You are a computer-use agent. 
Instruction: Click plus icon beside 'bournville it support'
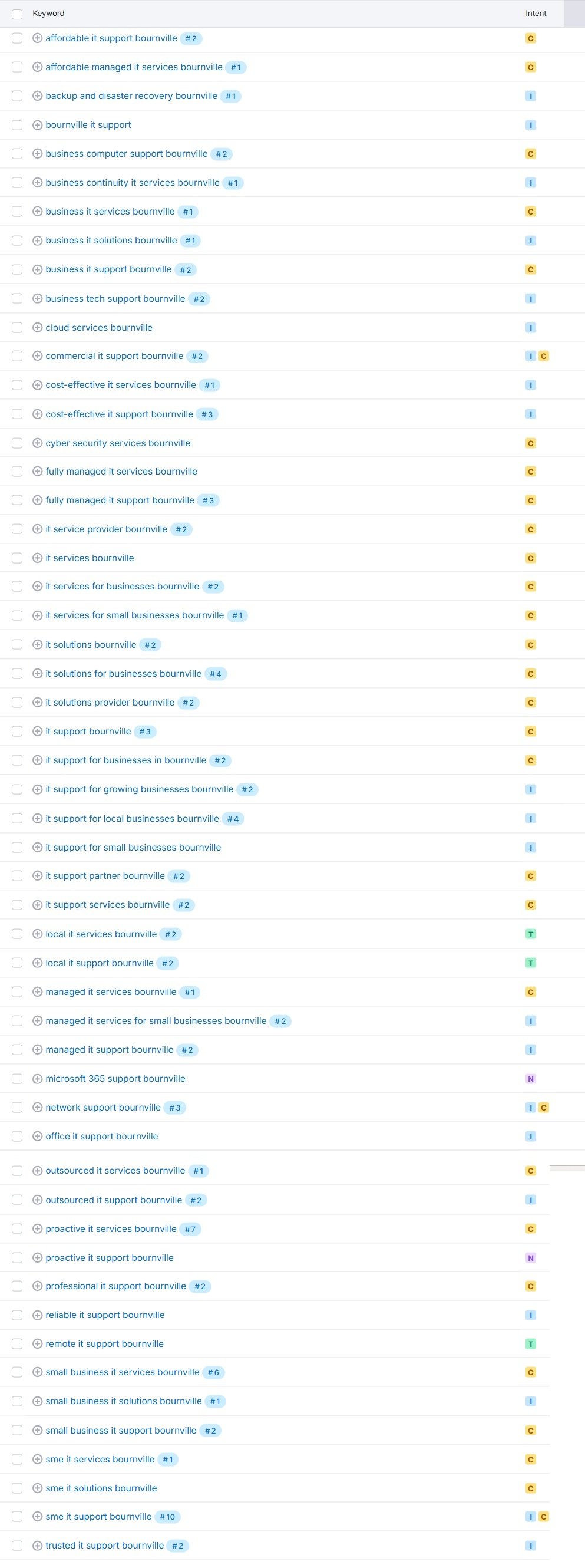tap(37, 125)
